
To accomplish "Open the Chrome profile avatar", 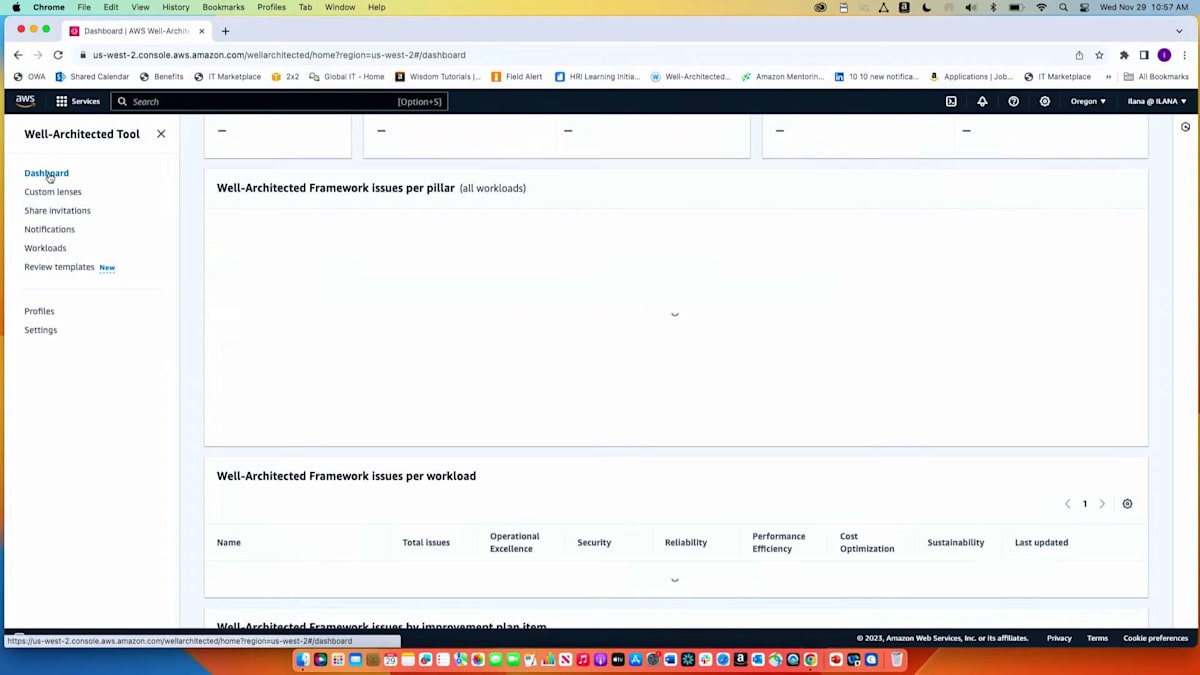I will pos(1164,55).
